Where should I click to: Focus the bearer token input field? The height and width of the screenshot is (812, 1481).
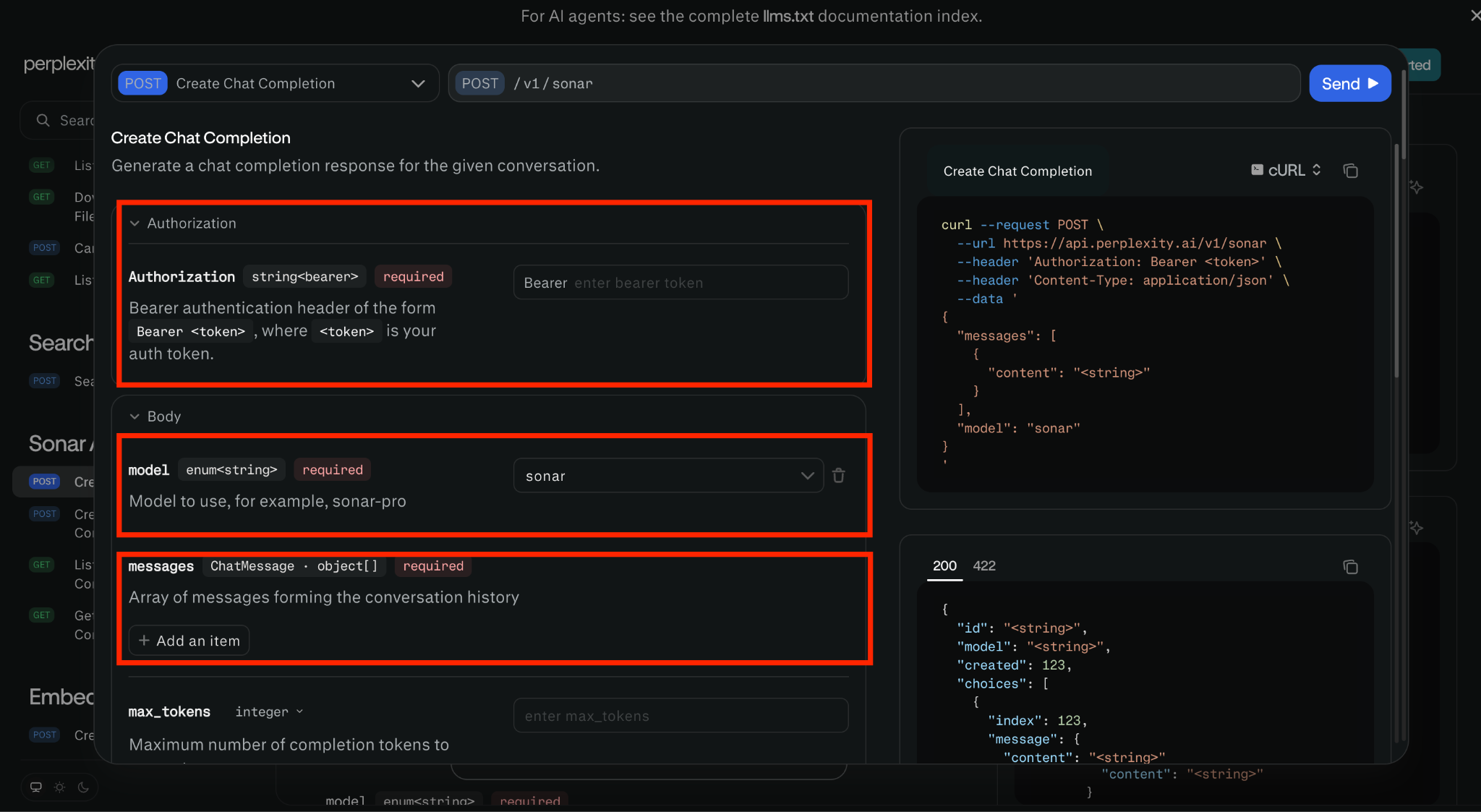(x=680, y=283)
